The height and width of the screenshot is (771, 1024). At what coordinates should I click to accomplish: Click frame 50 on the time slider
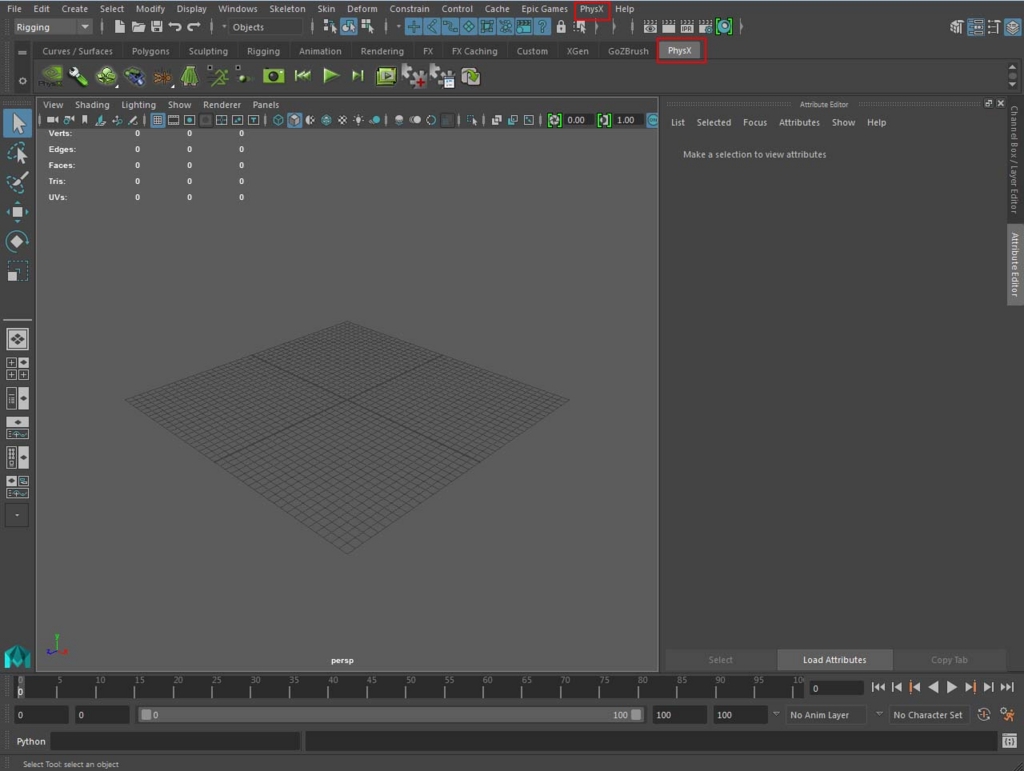(x=410, y=687)
